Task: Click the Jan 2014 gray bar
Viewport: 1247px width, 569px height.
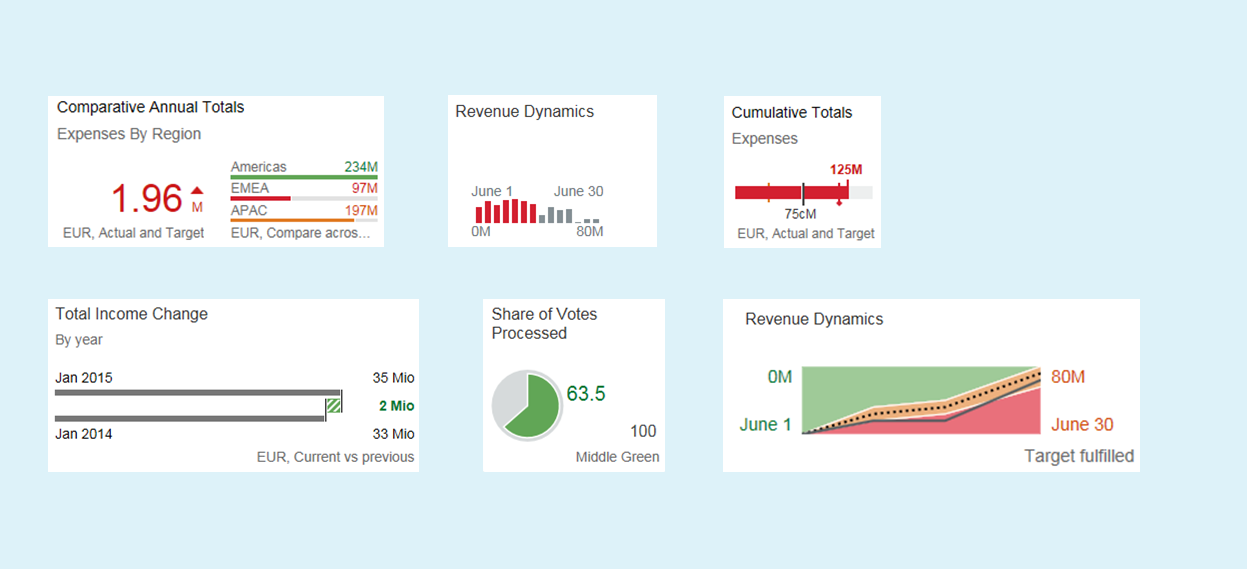Action: (x=189, y=418)
